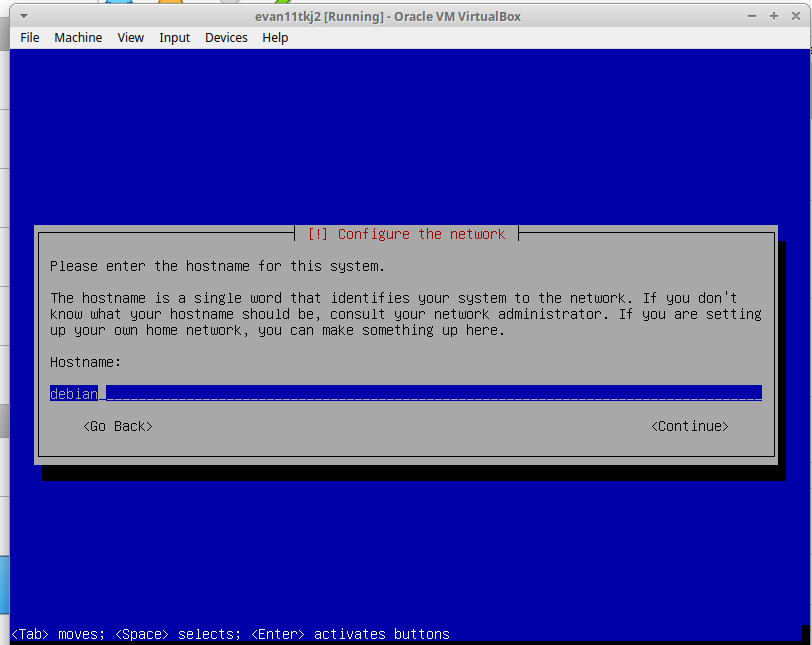Close the VirtualBox window
The image size is (812, 645).
coord(796,16)
